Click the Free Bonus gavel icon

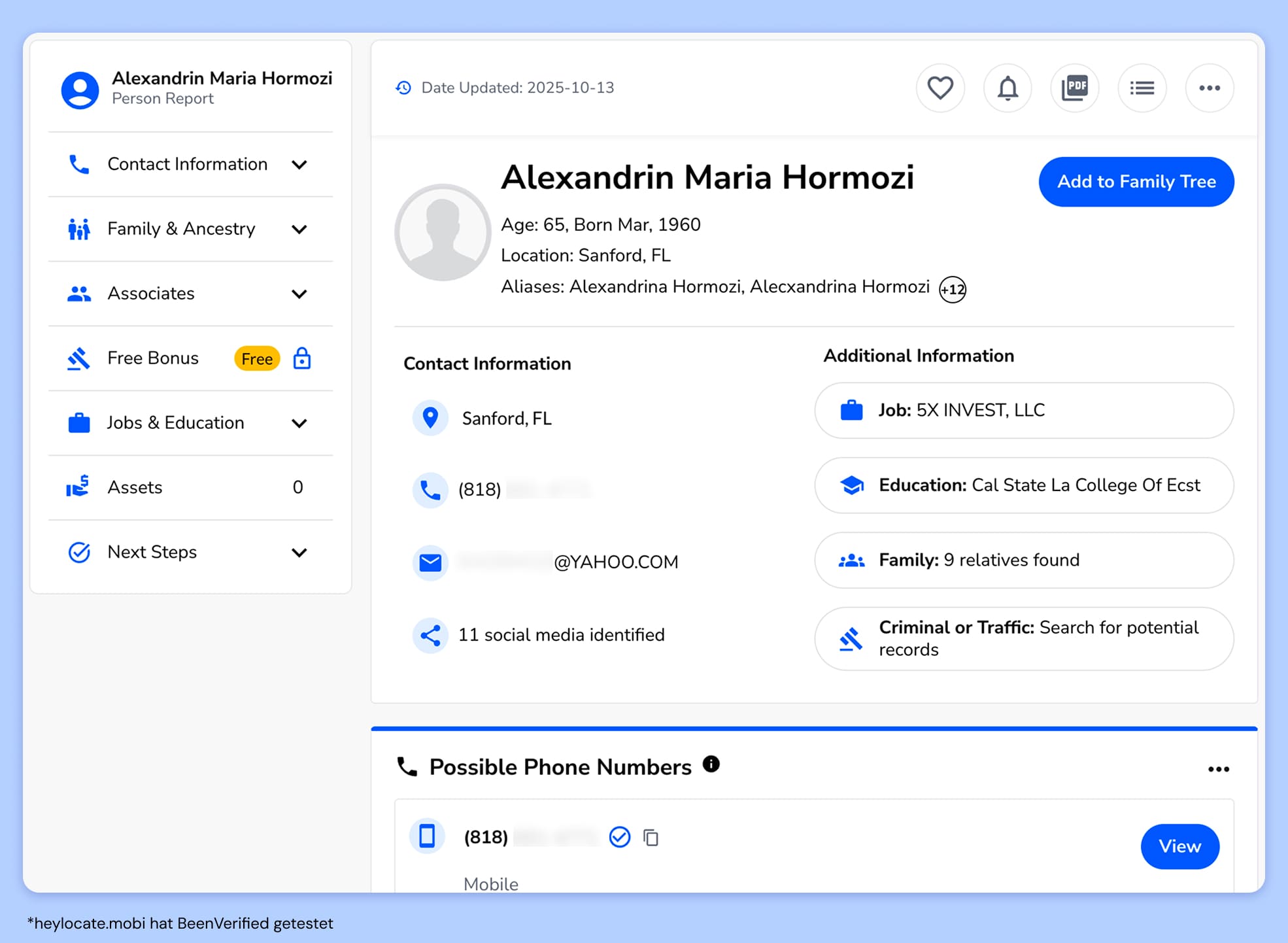(x=78, y=358)
